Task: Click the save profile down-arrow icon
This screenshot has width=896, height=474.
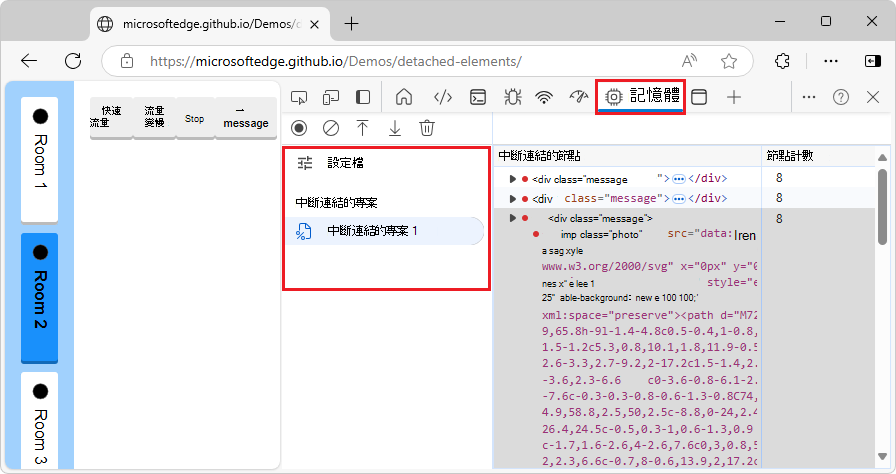Action: (x=395, y=128)
